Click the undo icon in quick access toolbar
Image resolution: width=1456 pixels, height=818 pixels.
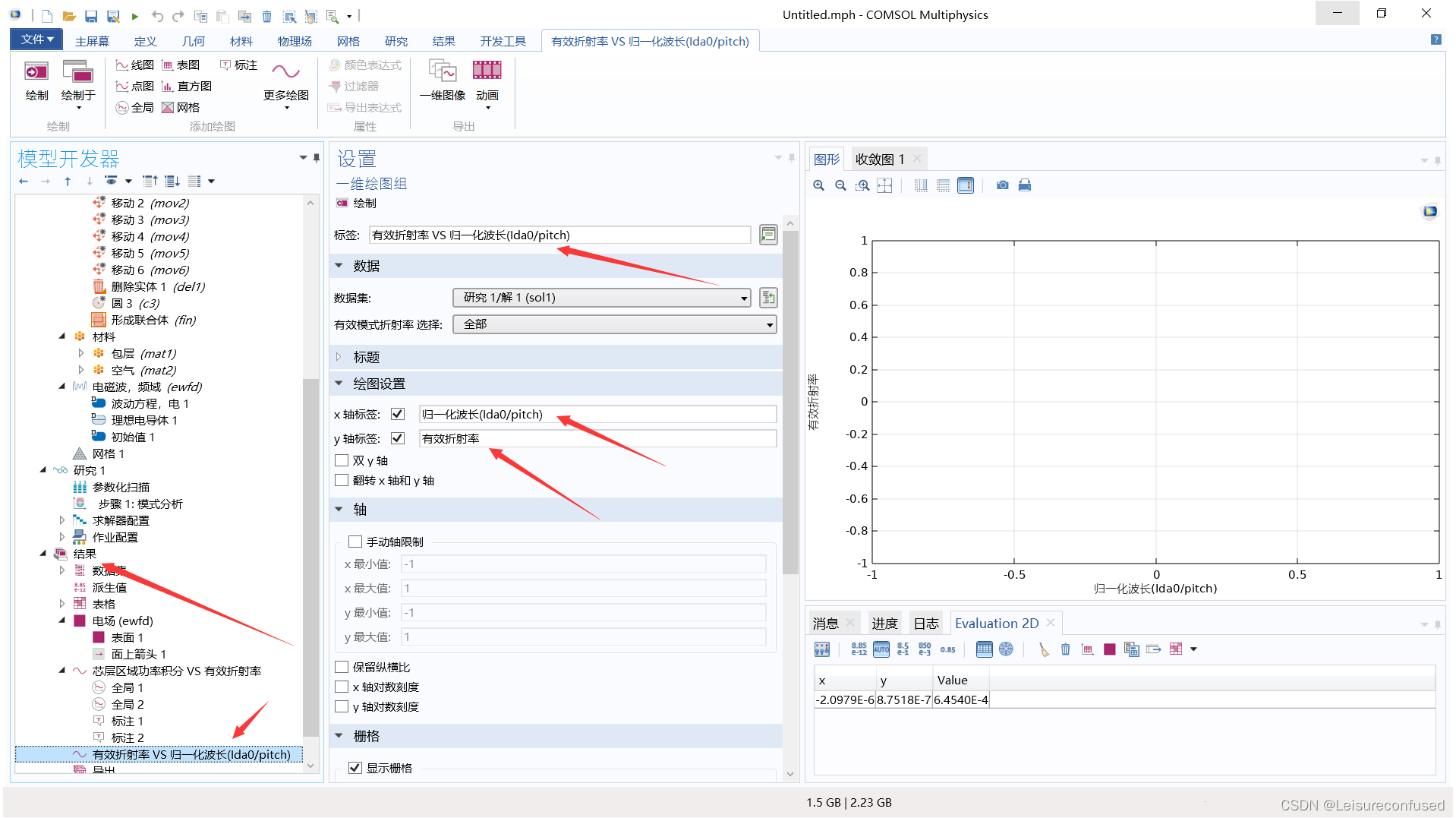157,16
